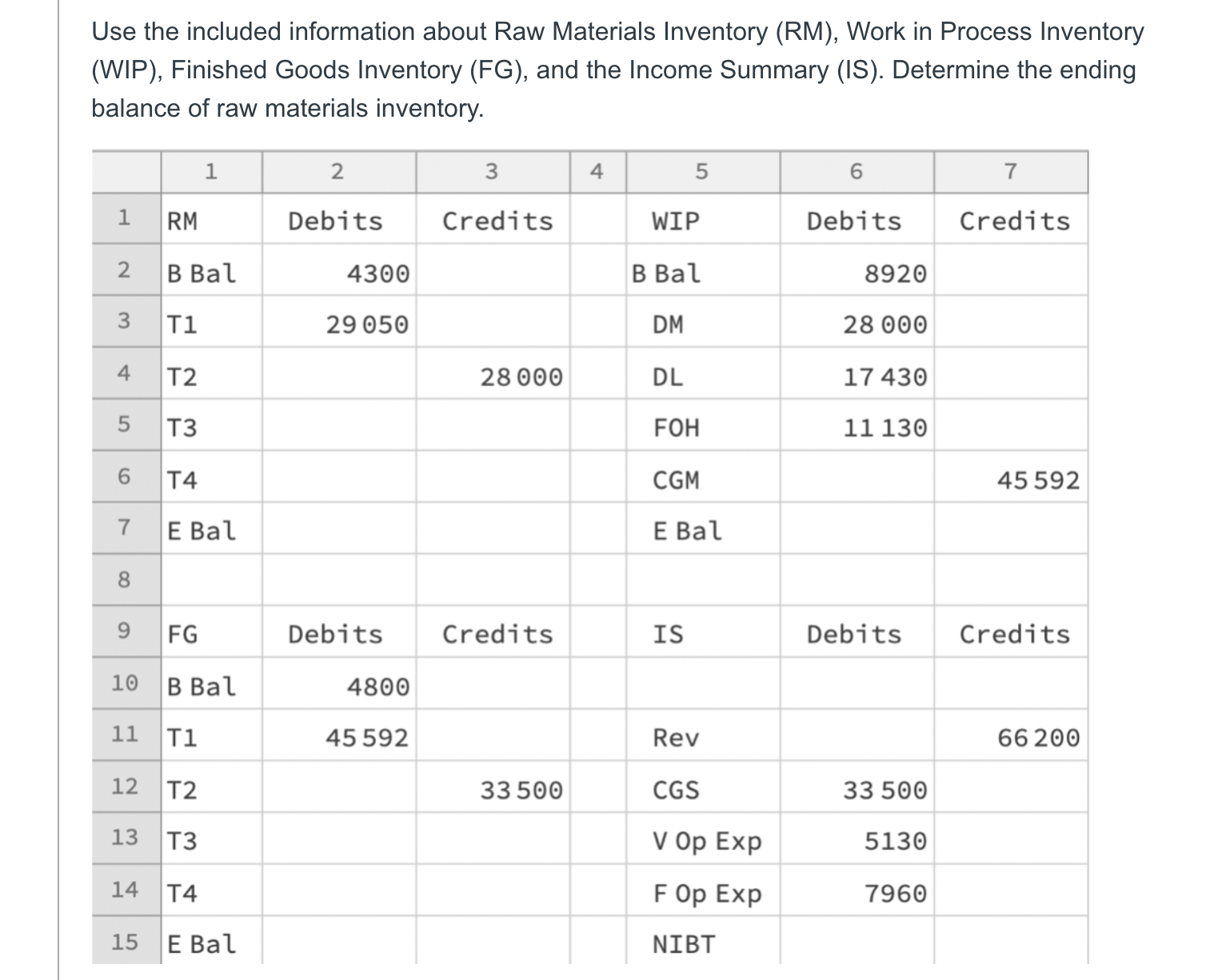The height and width of the screenshot is (980, 1206).
Task: Select the RM label cell
Action: point(211,219)
